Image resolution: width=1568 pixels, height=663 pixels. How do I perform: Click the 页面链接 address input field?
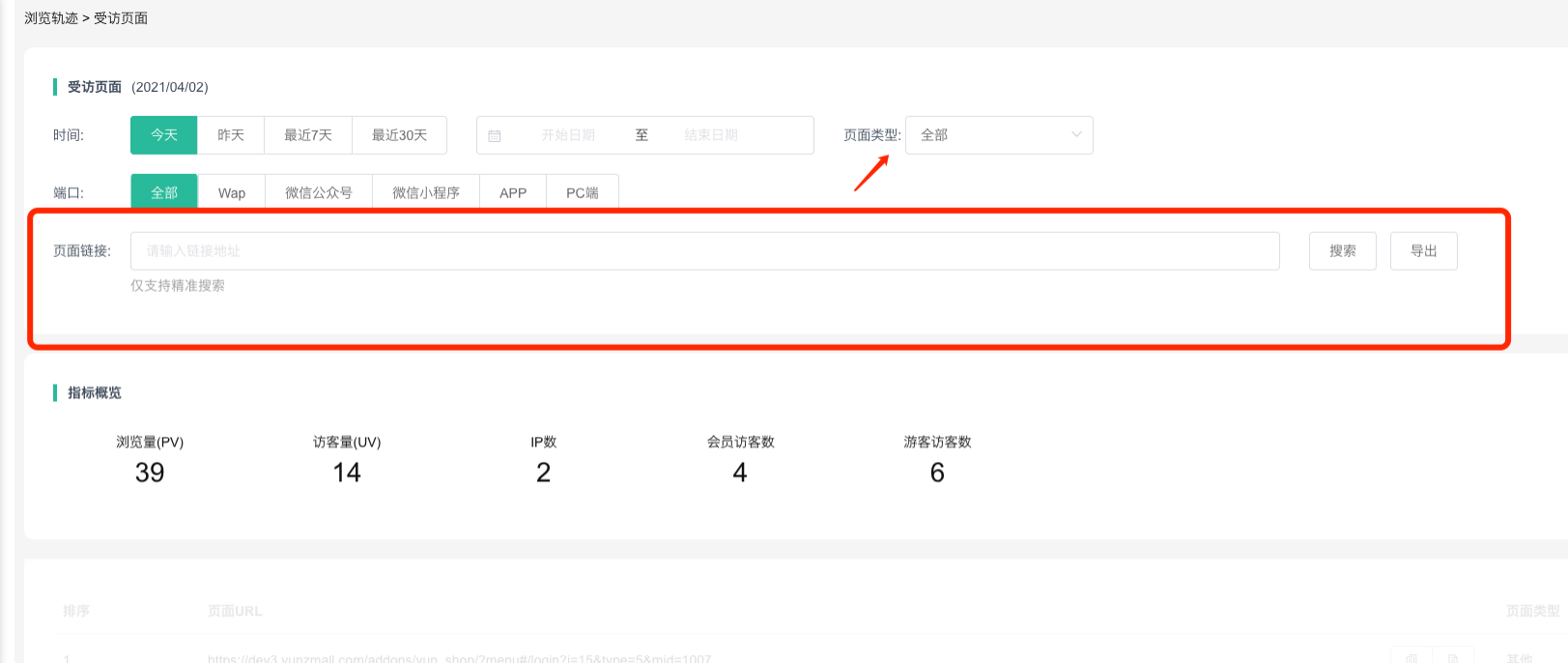[704, 251]
